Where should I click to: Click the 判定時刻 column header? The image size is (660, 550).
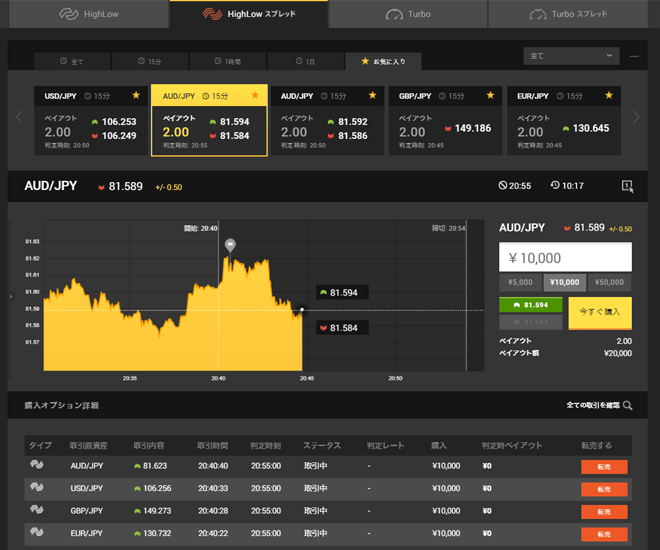click(265, 445)
